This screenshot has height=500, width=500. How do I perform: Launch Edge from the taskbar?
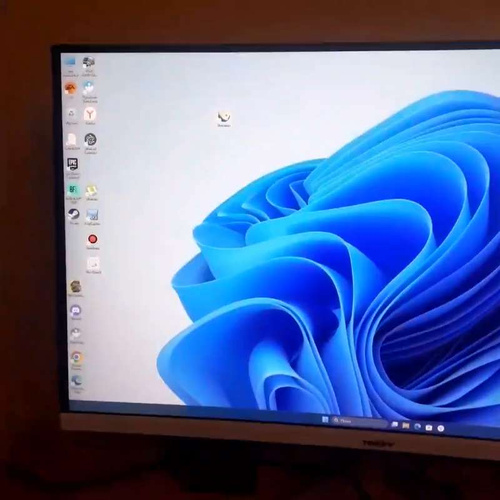(417, 426)
